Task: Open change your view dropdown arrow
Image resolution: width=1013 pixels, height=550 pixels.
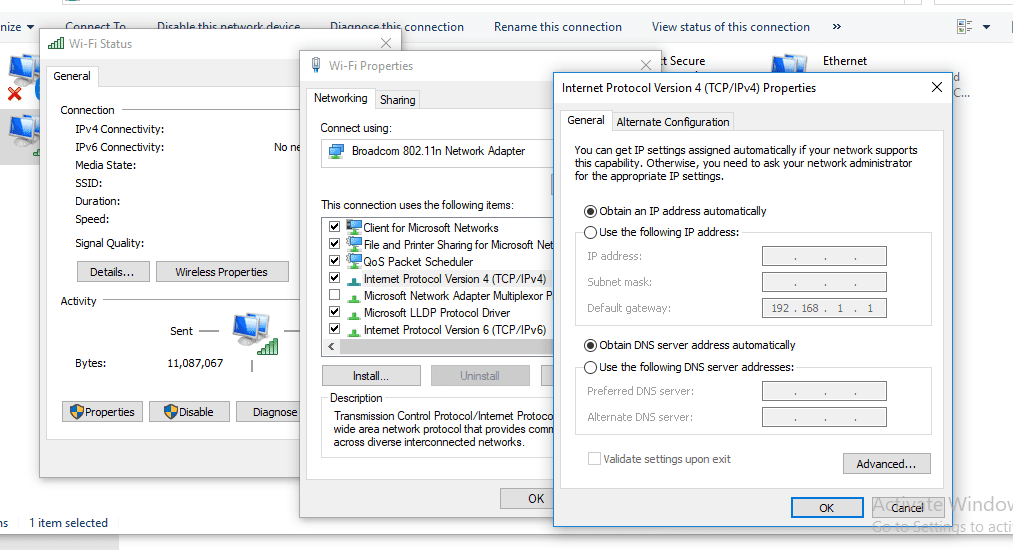Action: click(987, 26)
